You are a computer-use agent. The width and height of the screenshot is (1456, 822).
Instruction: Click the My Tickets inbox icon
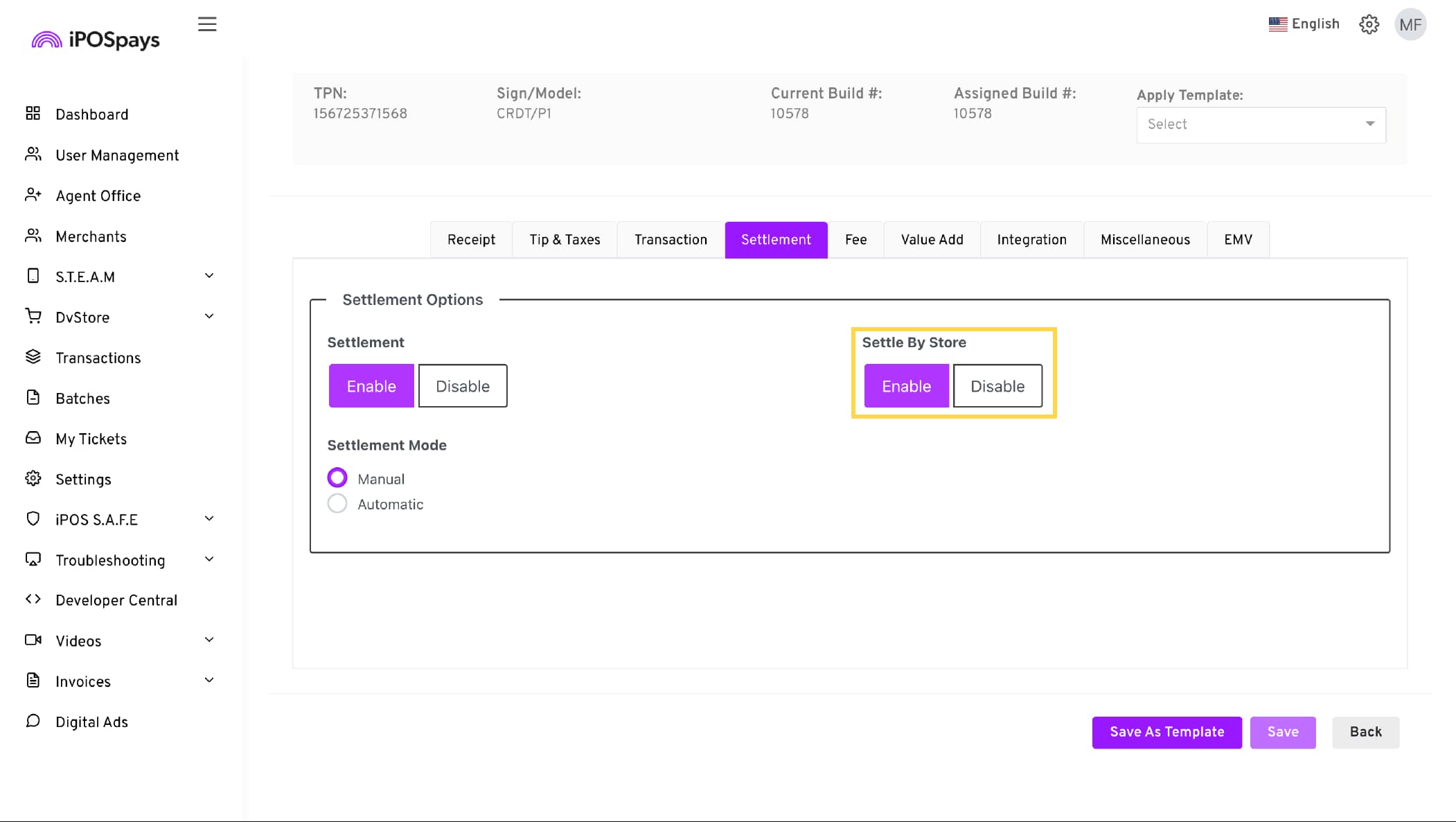(x=33, y=438)
